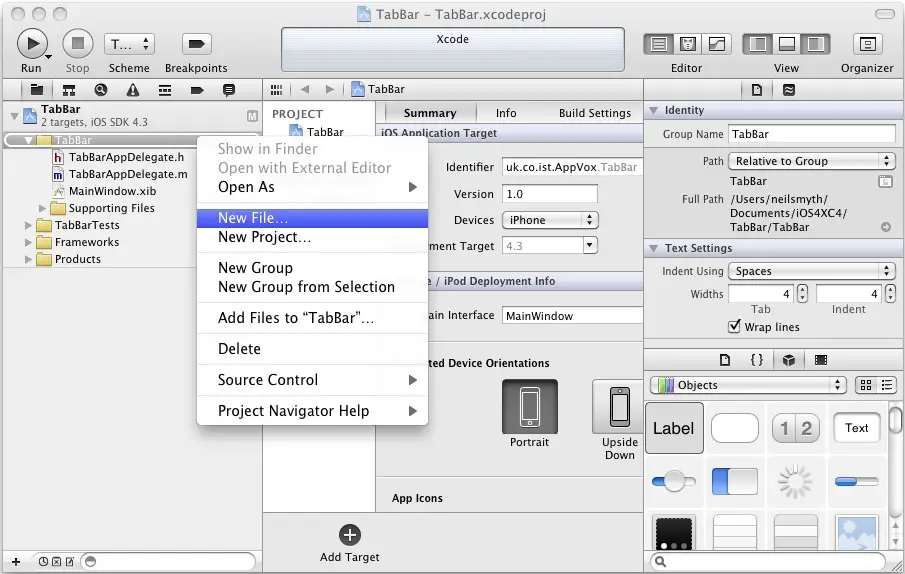
Task: Open the Organizer window
Action: (867, 44)
